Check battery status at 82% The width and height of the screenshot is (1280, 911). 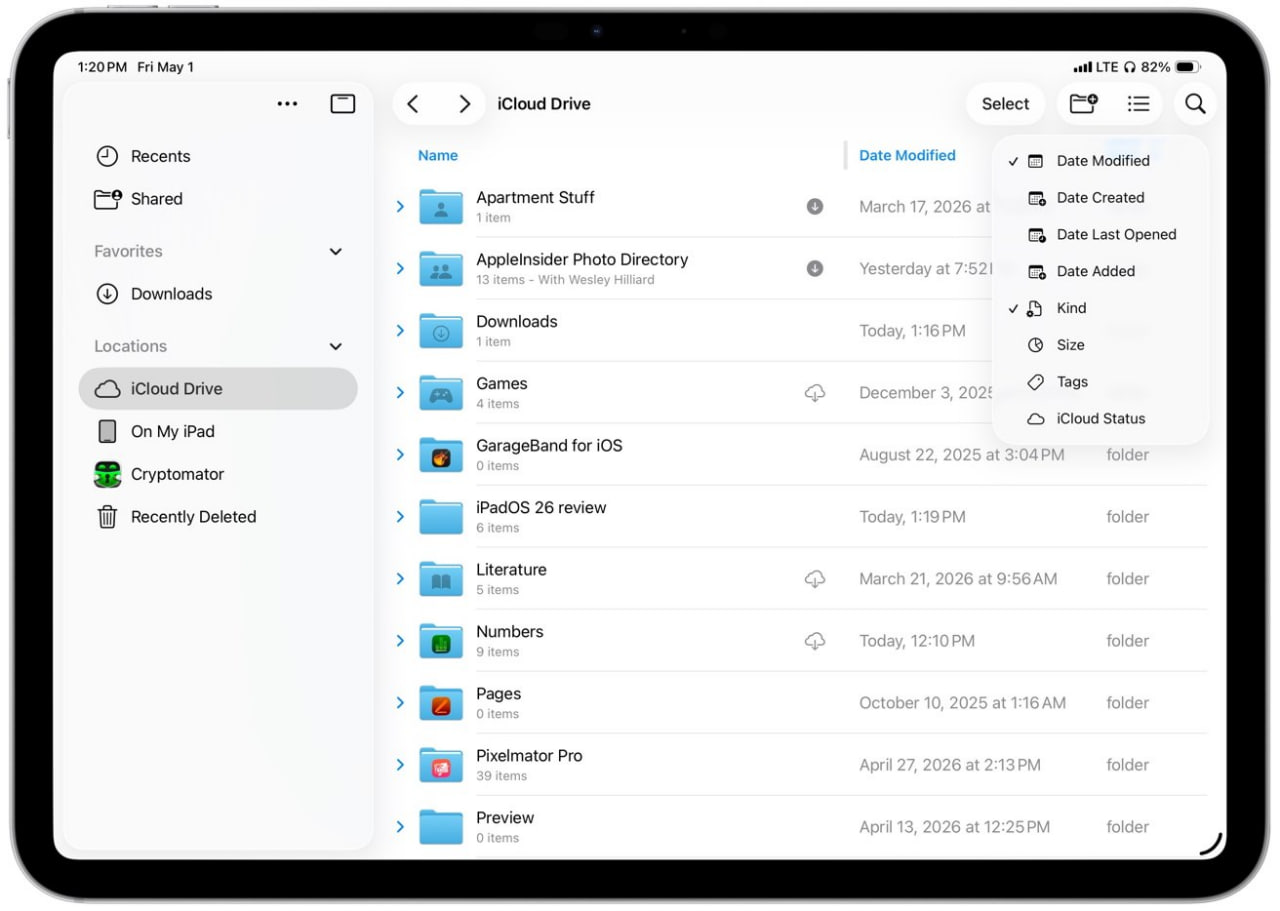[1170, 67]
